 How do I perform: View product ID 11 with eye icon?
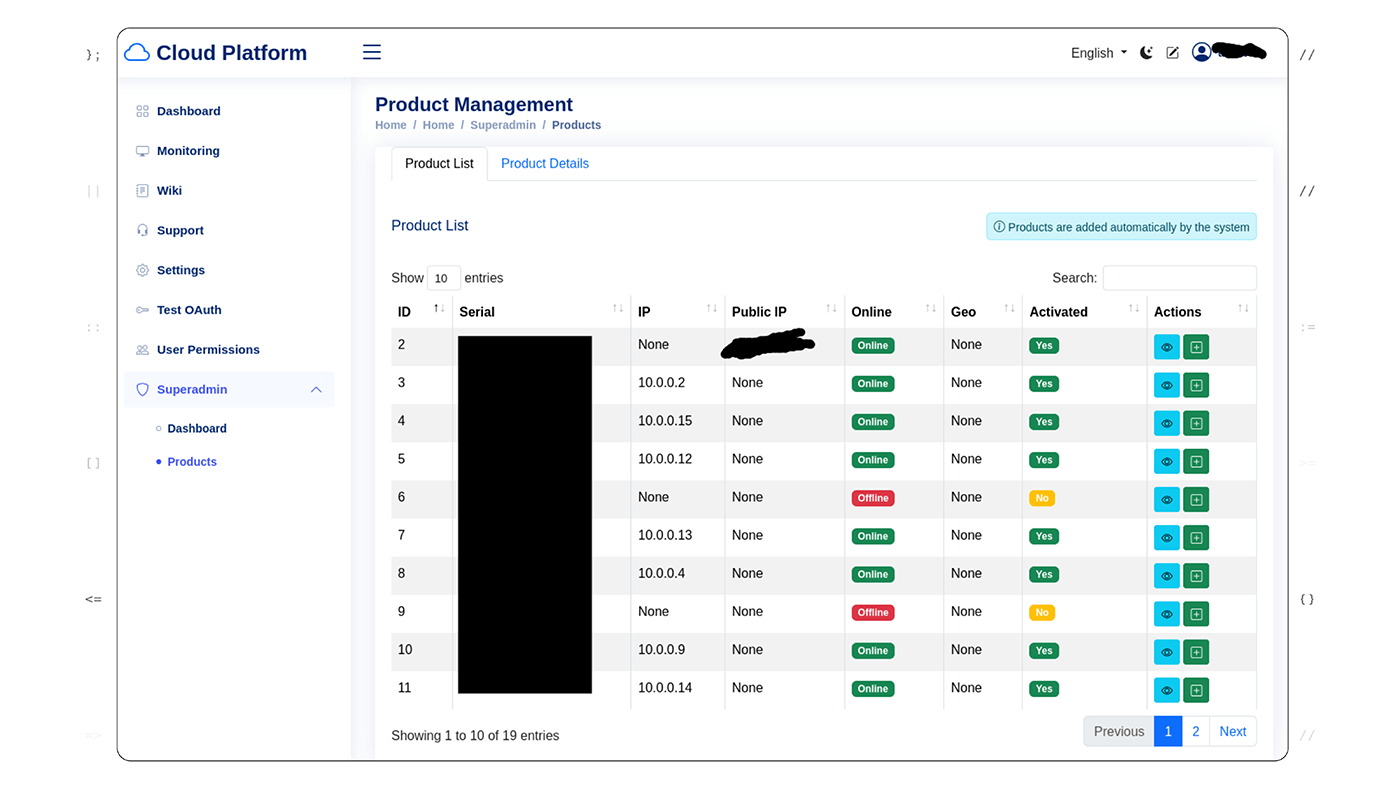click(1167, 690)
